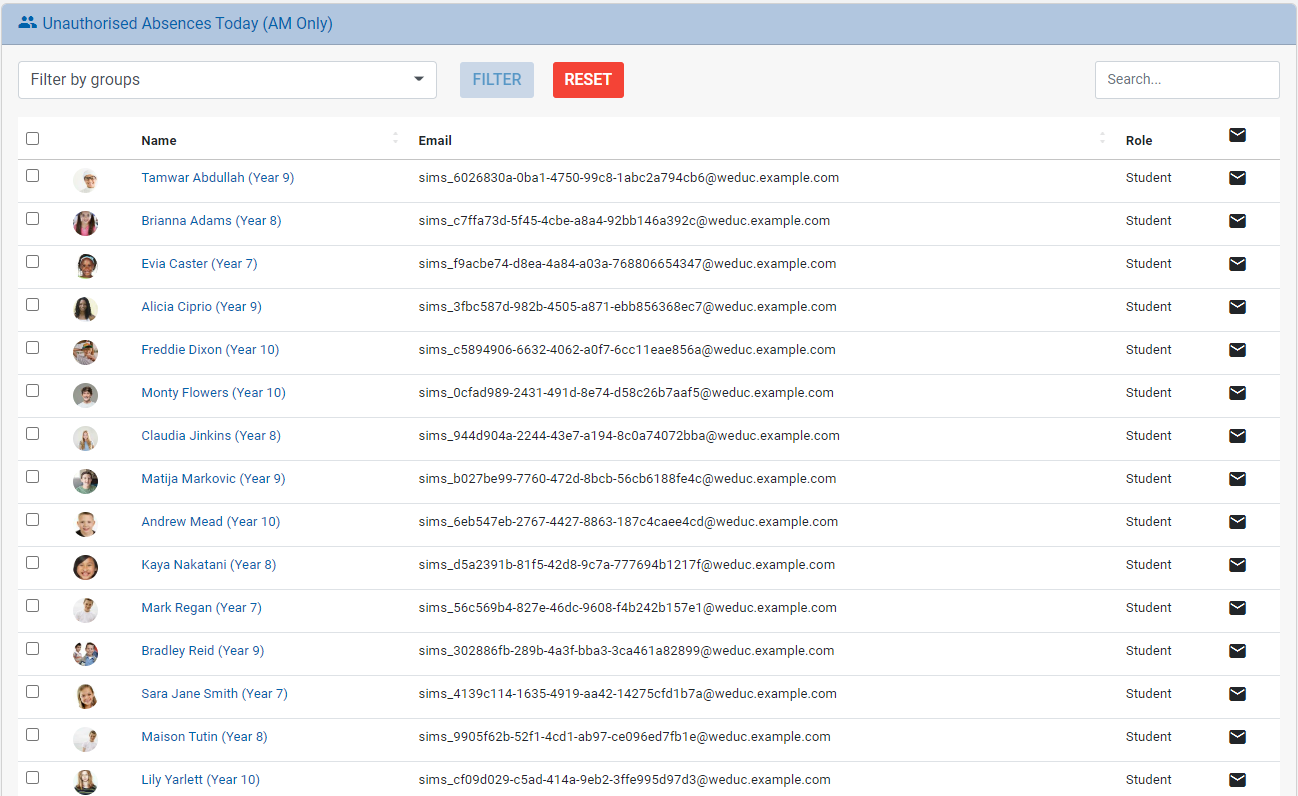Open the Filter by groups dropdown
This screenshot has height=796, width=1298.
[x=227, y=80]
